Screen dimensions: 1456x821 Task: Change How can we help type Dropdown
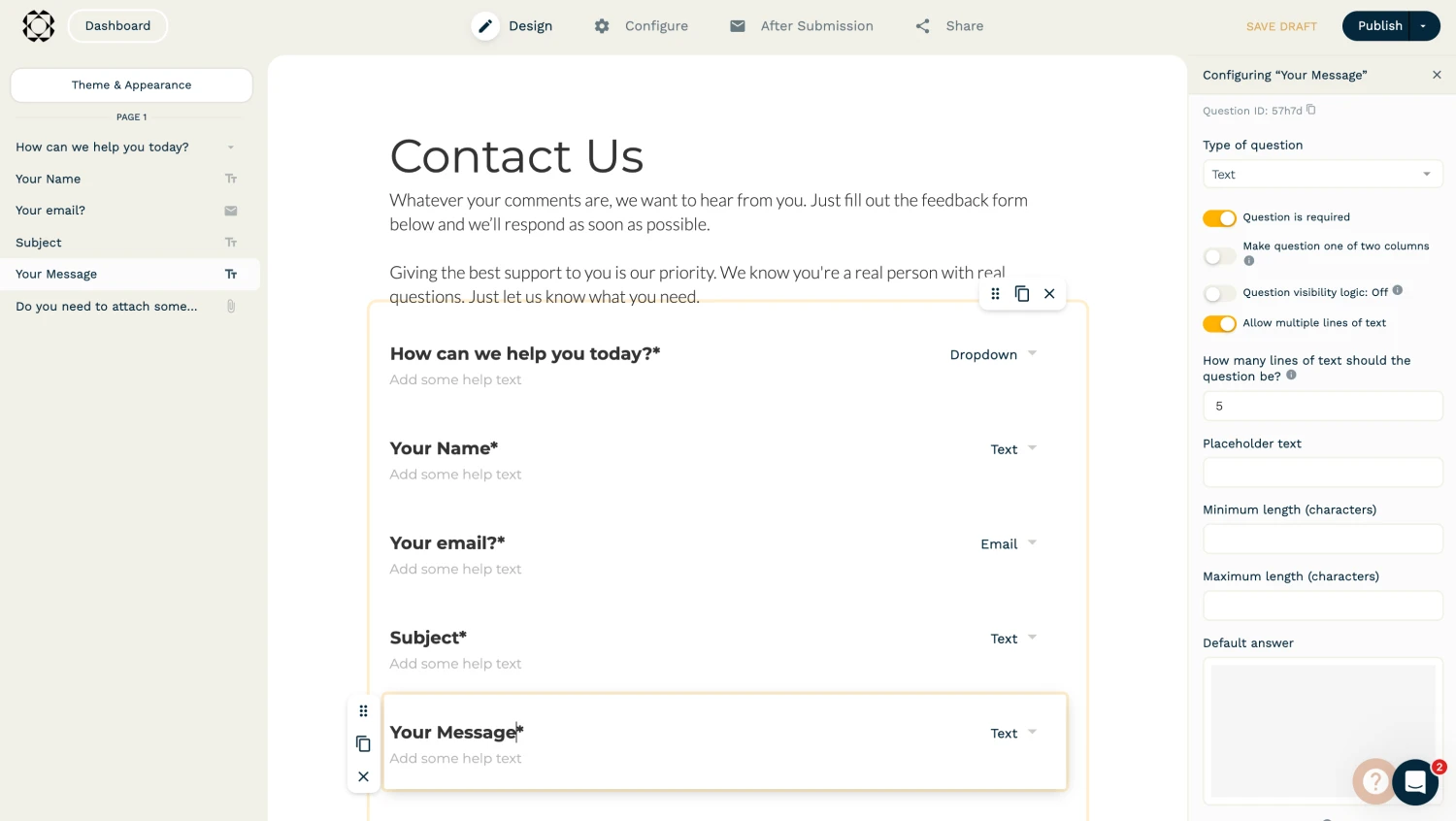pyautogui.click(x=993, y=355)
